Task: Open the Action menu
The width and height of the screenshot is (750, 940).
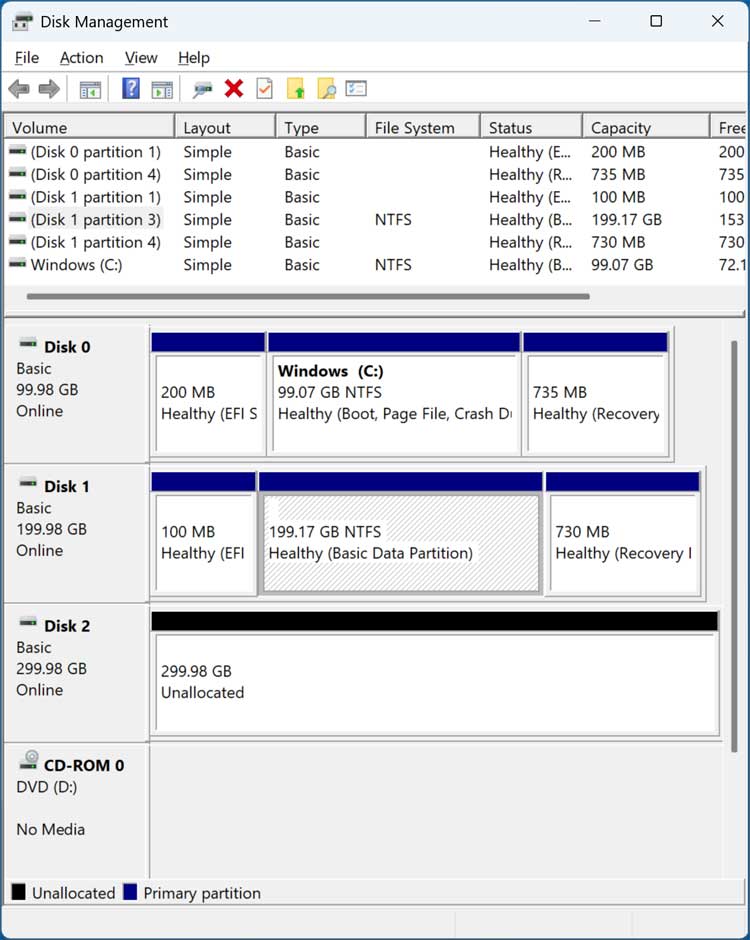Action: point(82,58)
